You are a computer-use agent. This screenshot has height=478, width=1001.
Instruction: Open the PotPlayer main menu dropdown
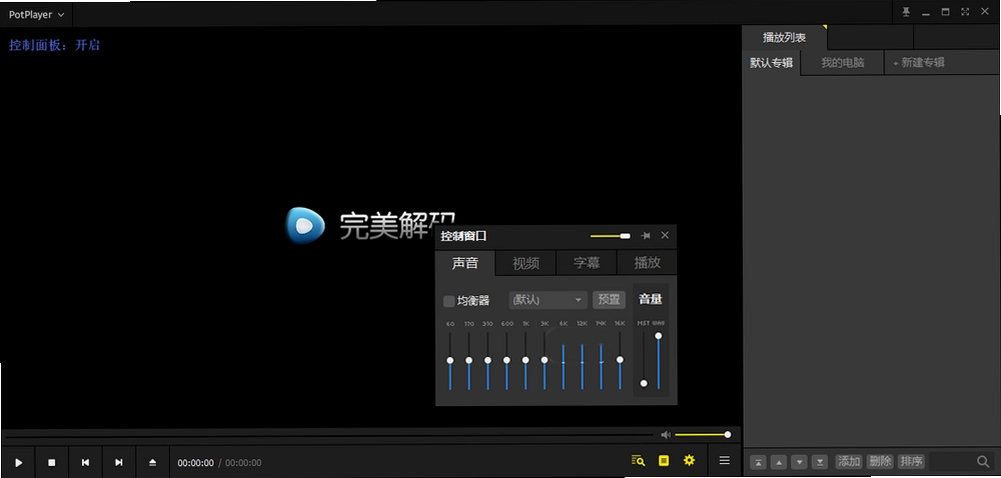pyautogui.click(x=36, y=14)
